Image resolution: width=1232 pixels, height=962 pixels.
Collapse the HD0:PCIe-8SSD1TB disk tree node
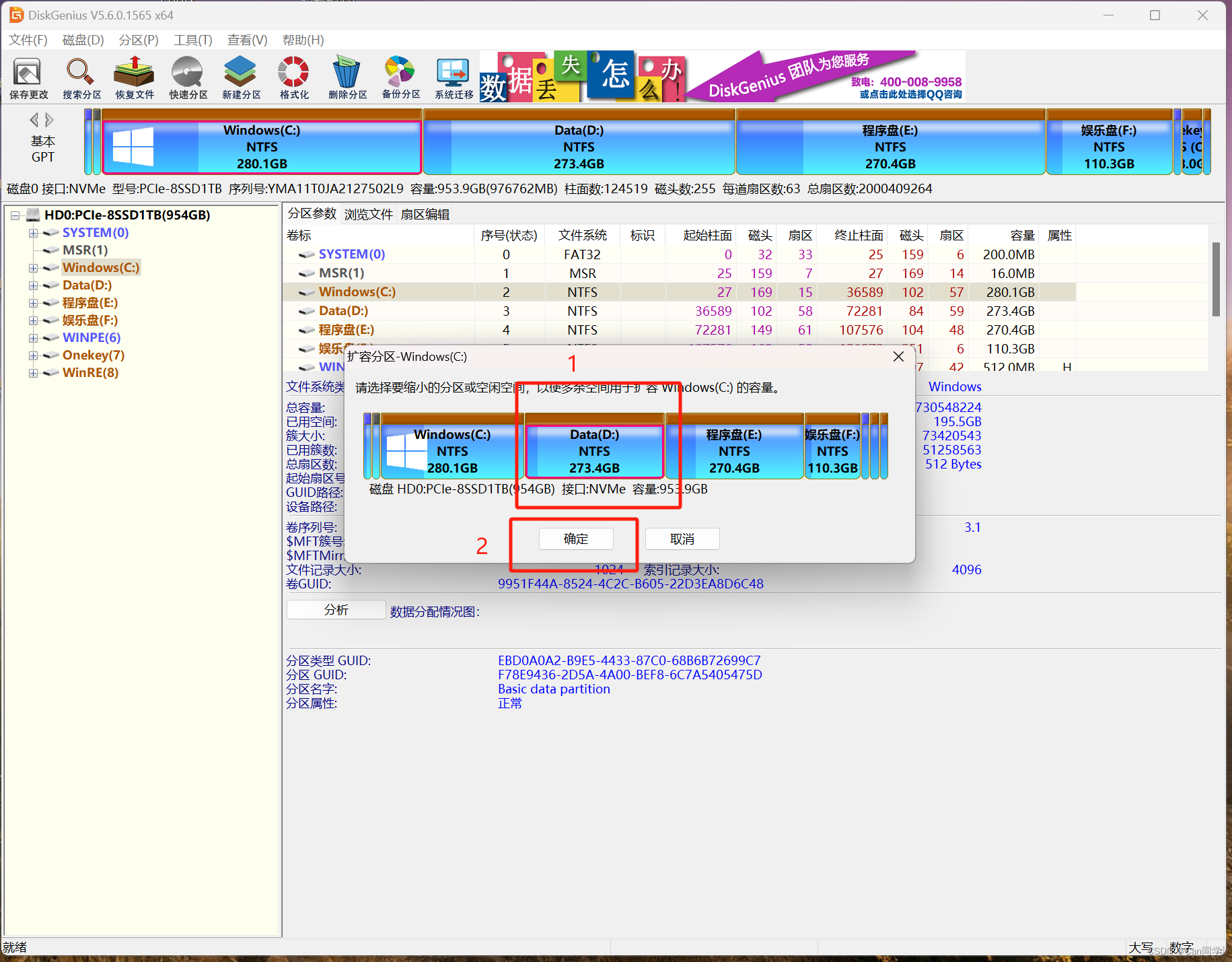tap(15, 215)
